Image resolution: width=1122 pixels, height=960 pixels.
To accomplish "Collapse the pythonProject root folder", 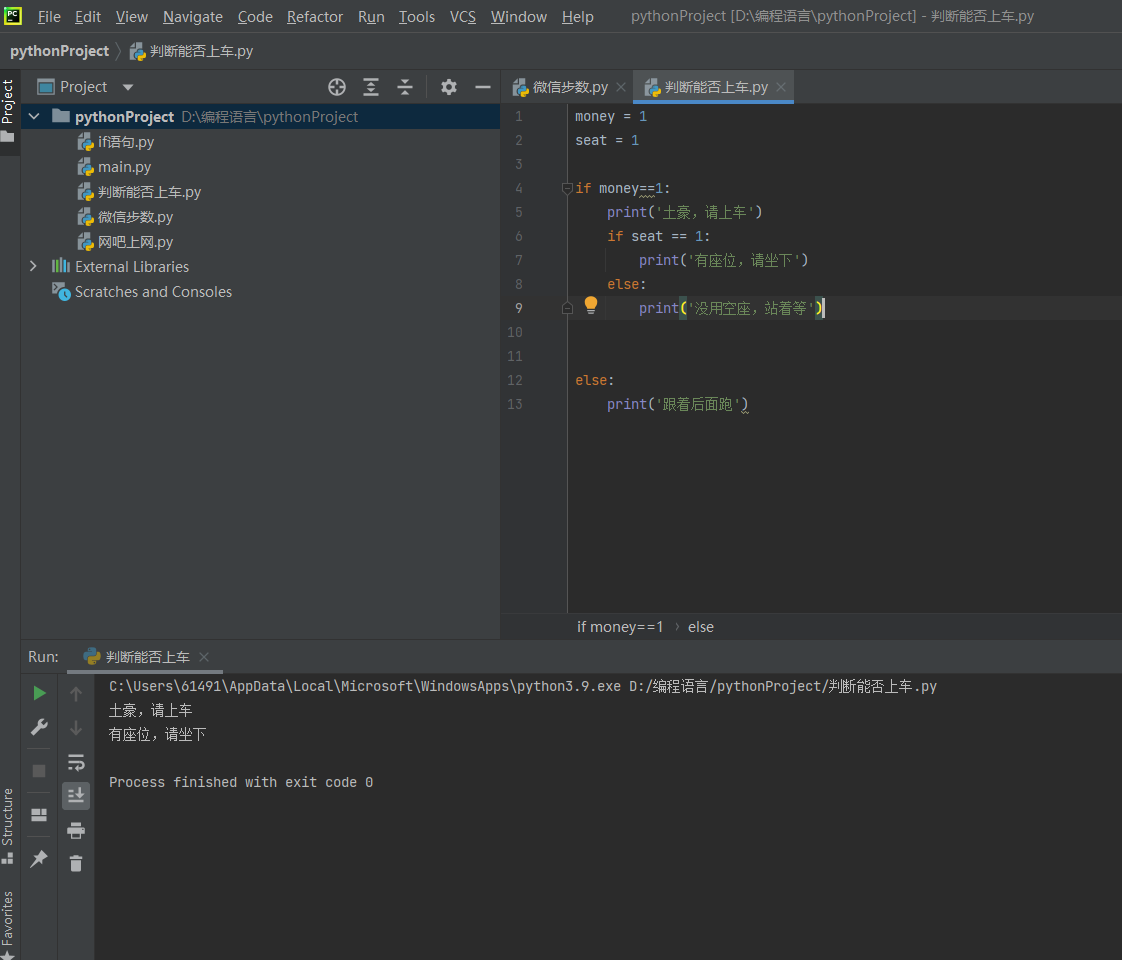I will click(x=34, y=116).
